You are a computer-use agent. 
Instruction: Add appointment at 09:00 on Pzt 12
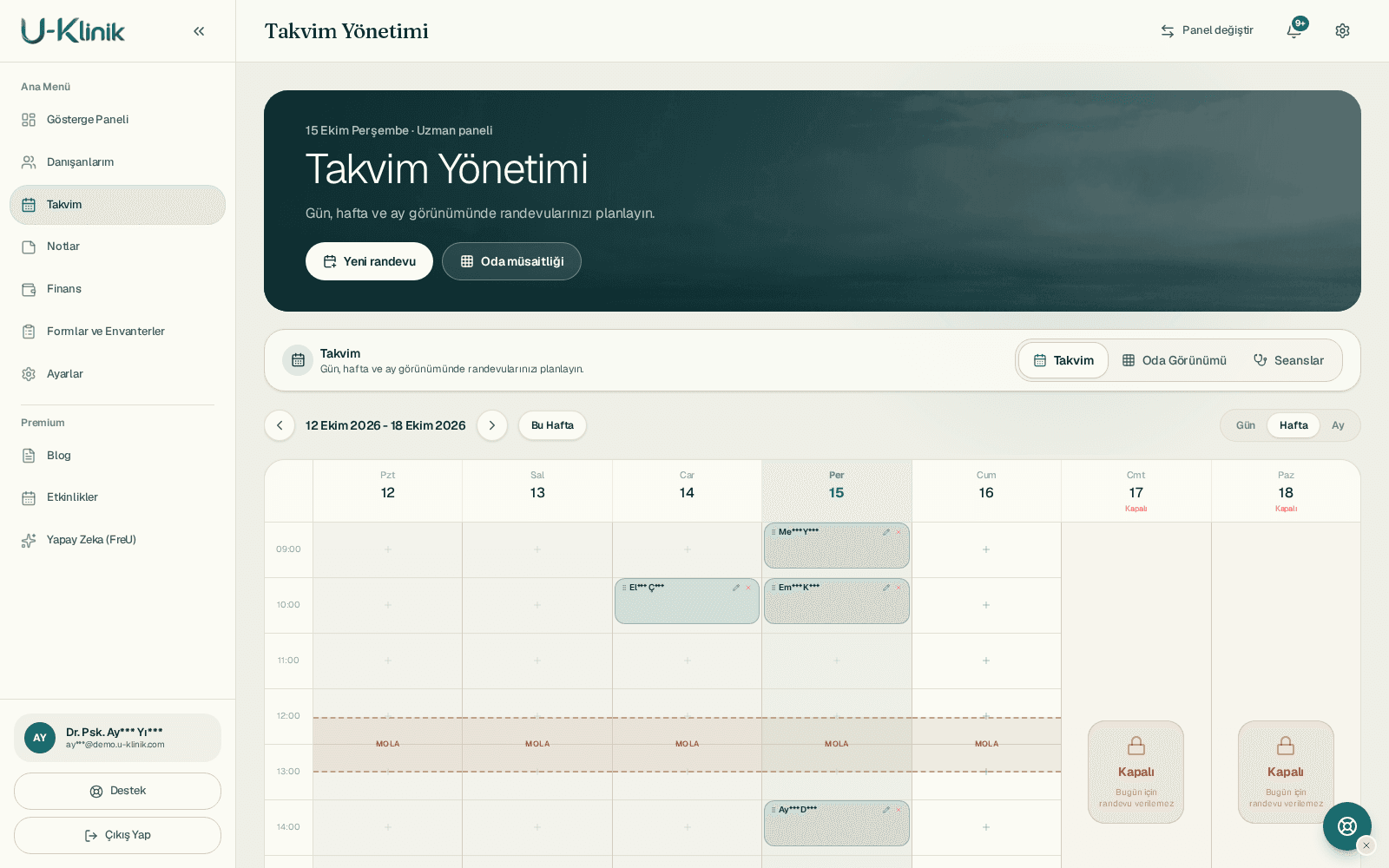click(x=388, y=549)
